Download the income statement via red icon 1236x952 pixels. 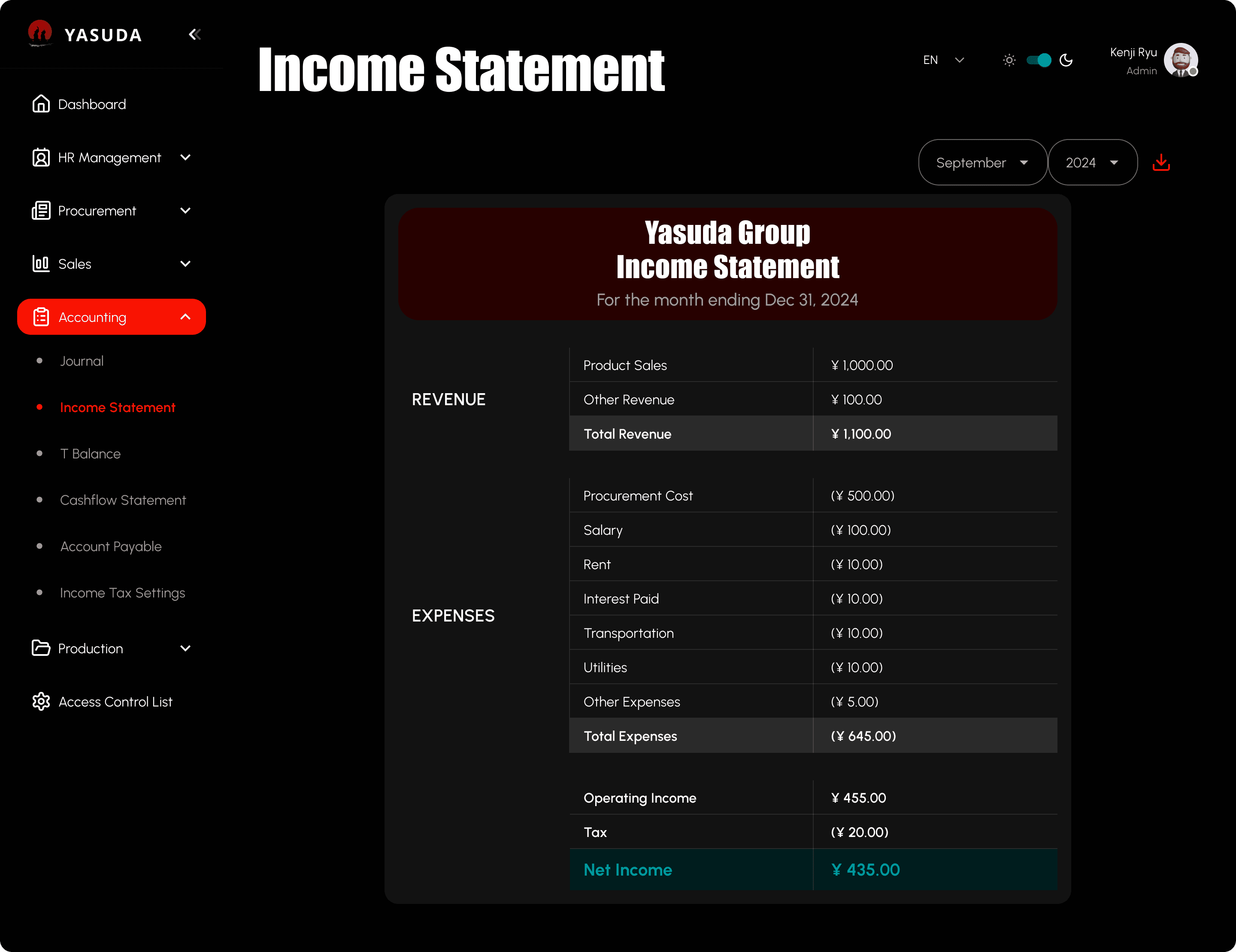coord(1161,162)
